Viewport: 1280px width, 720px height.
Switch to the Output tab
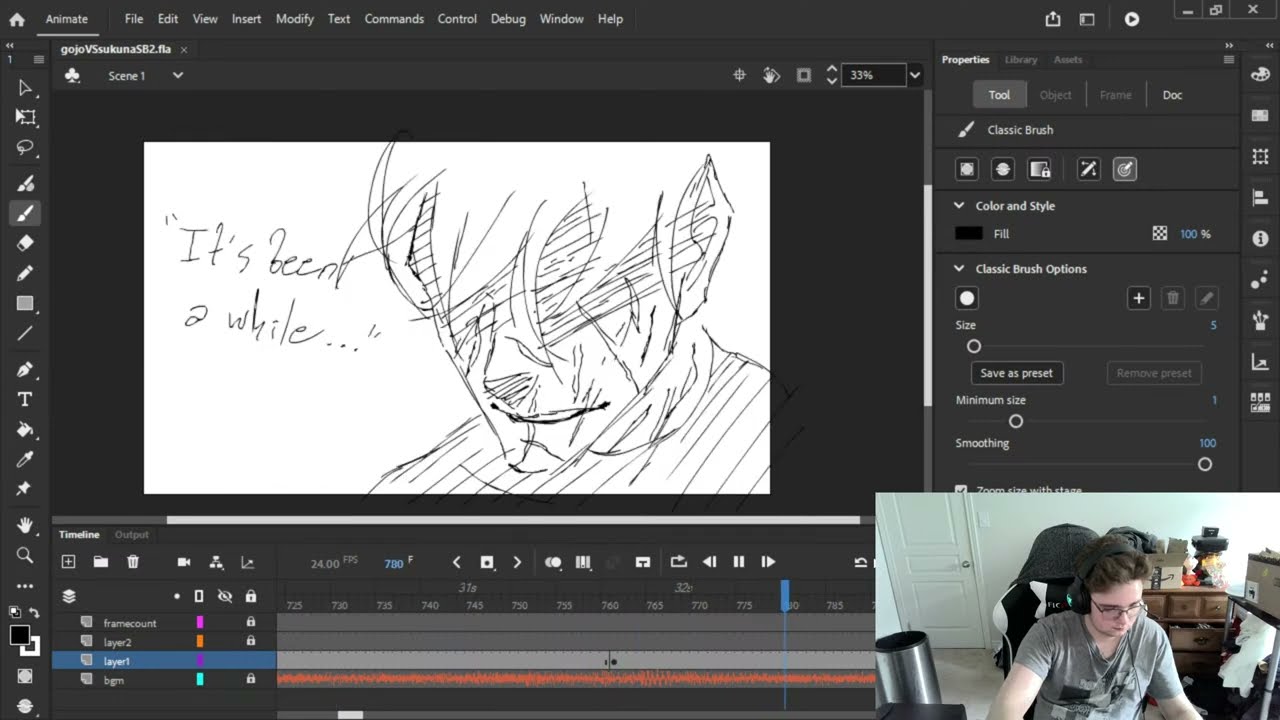[x=131, y=535]
